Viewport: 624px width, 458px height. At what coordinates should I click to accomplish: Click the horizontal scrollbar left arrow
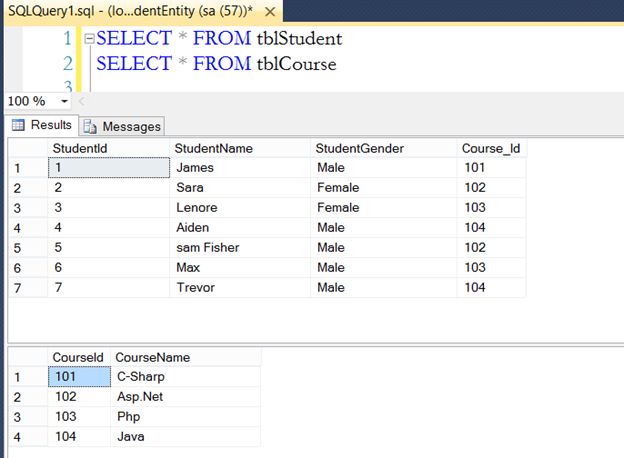click(x=81, y=101)
